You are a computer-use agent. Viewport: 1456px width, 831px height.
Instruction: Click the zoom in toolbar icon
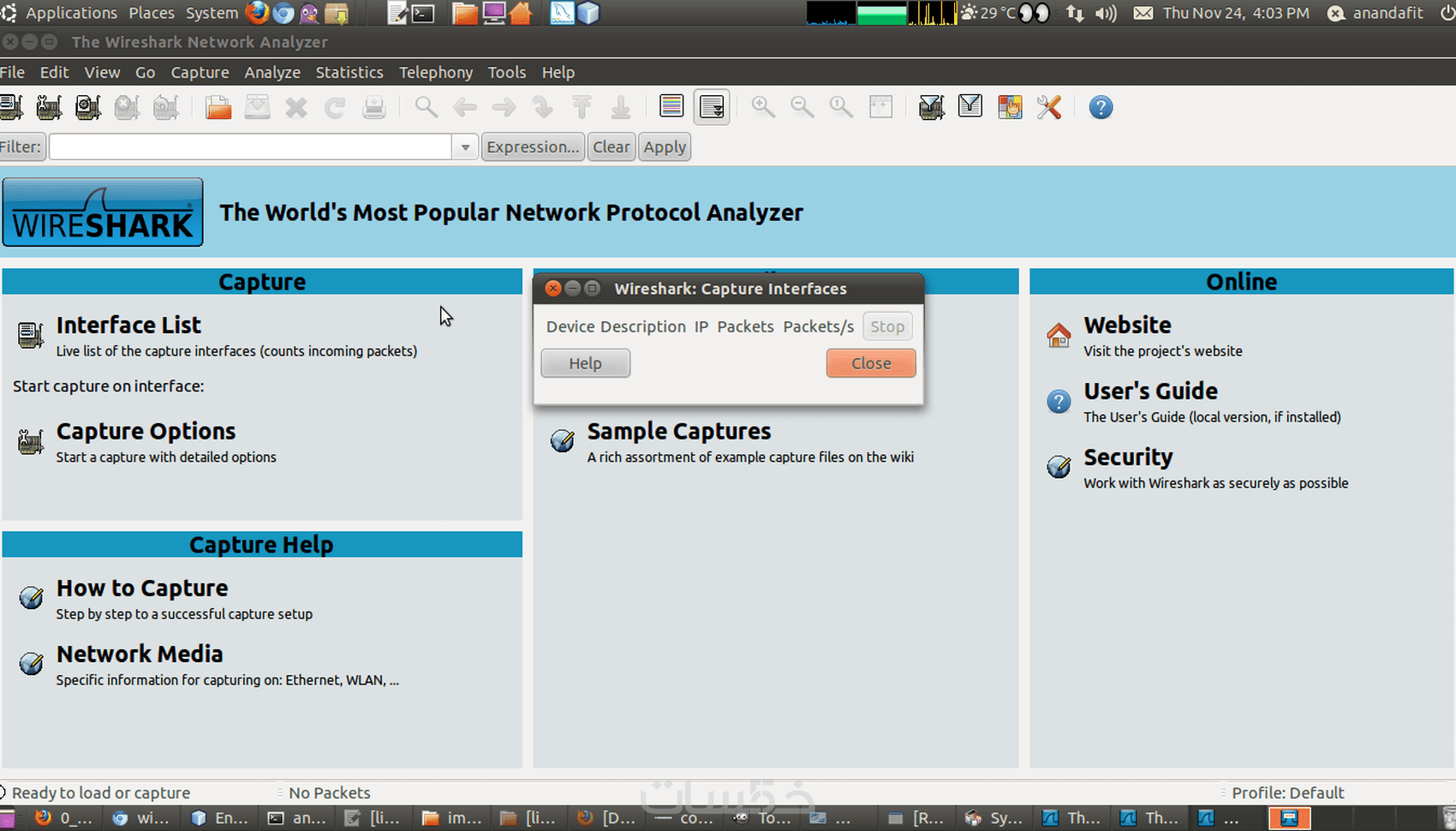click(x=763, y=107)
